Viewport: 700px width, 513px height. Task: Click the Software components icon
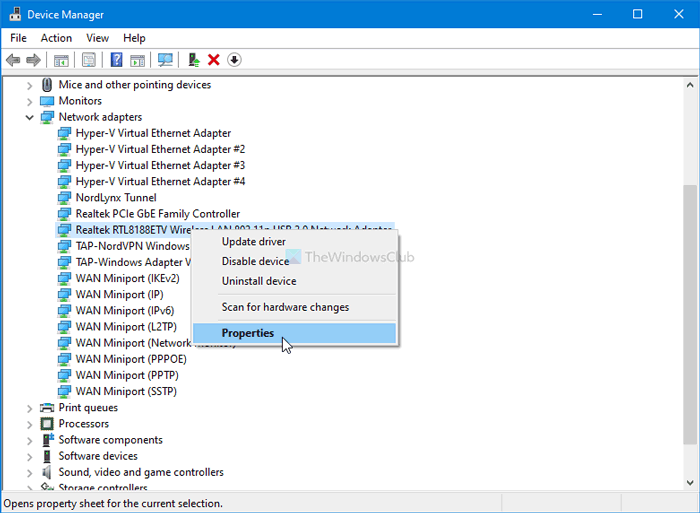pyautogui.click(x=47, y=440)
